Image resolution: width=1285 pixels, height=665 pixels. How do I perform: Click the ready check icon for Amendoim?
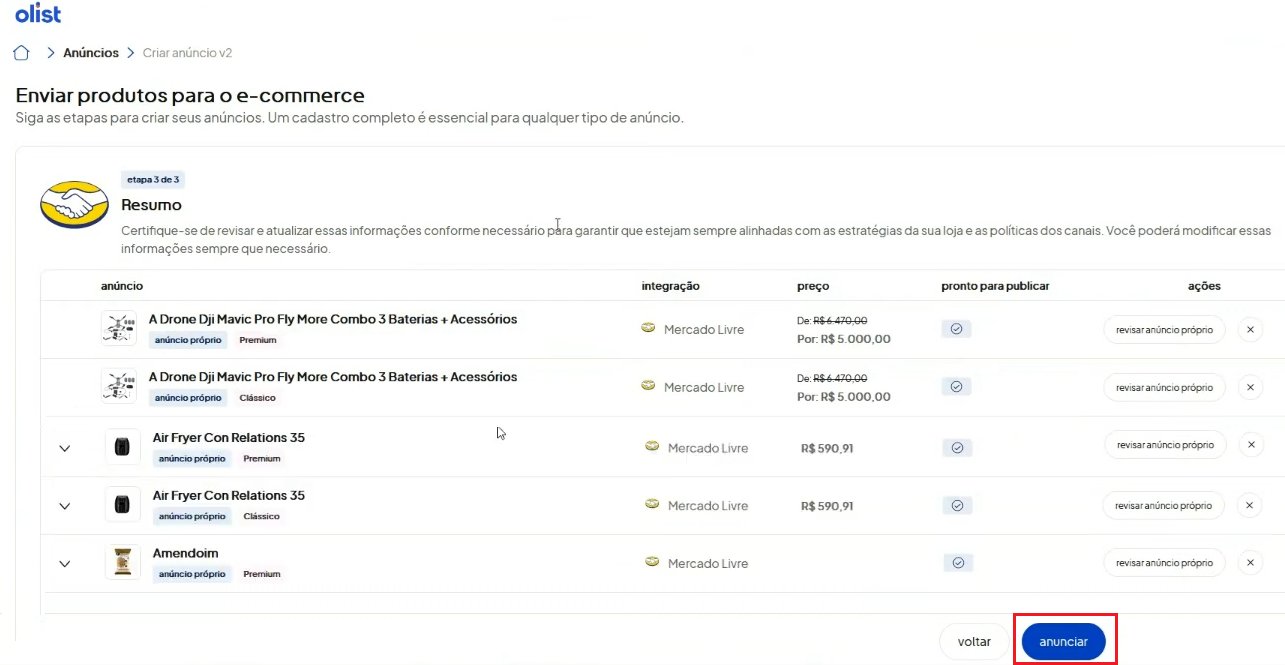click(957, 563)
